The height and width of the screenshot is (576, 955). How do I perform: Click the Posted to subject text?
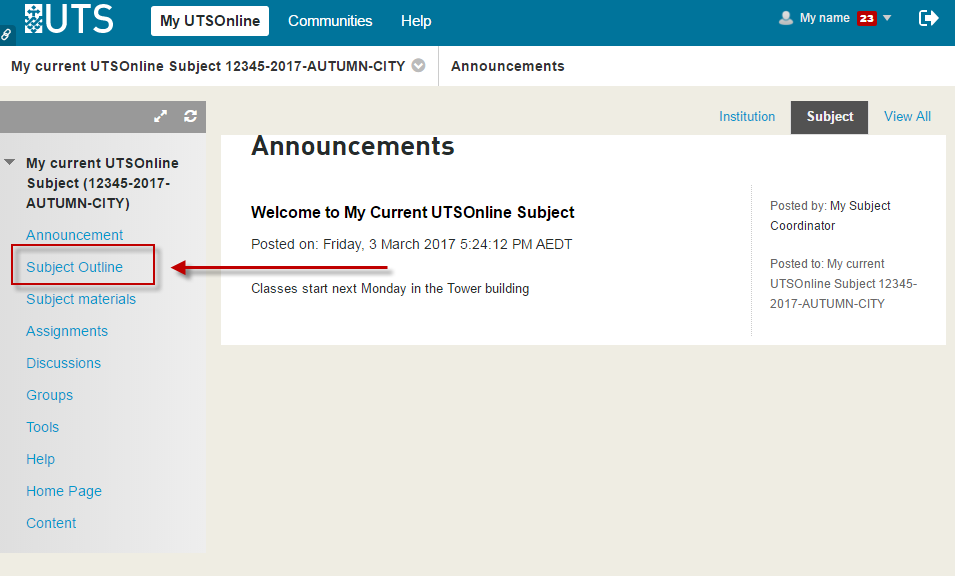(x=844, y=284)
